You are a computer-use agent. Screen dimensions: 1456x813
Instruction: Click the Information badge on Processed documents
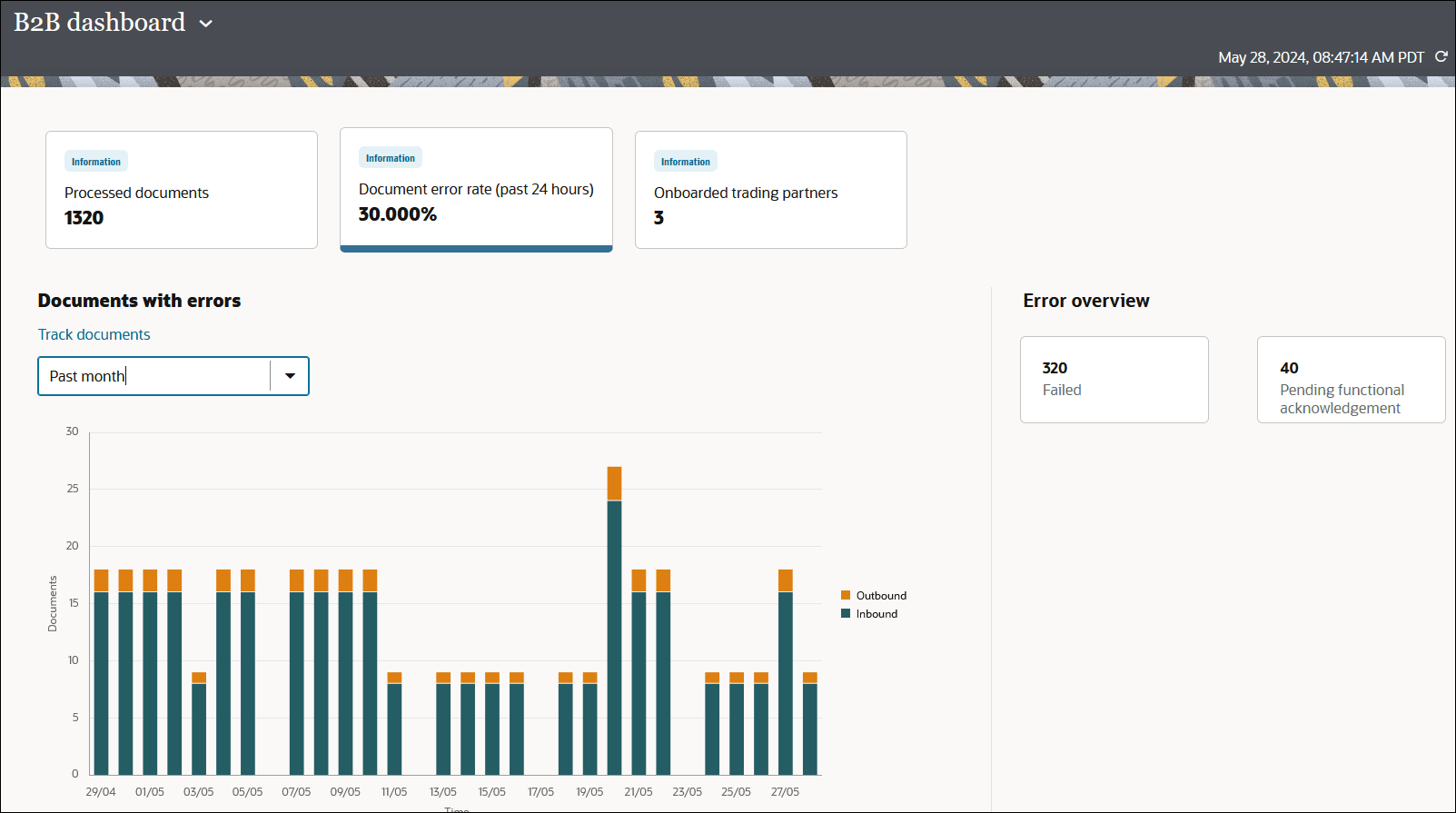pyautogui.click(x=96, y=162)
